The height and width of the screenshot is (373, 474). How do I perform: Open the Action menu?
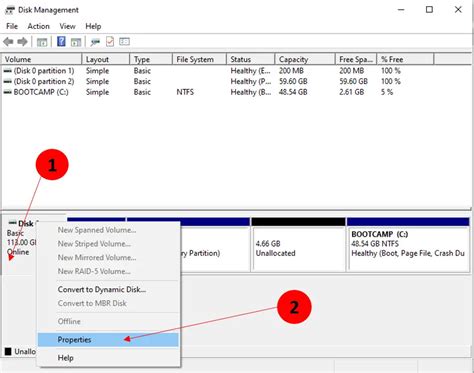coord(39,26)
